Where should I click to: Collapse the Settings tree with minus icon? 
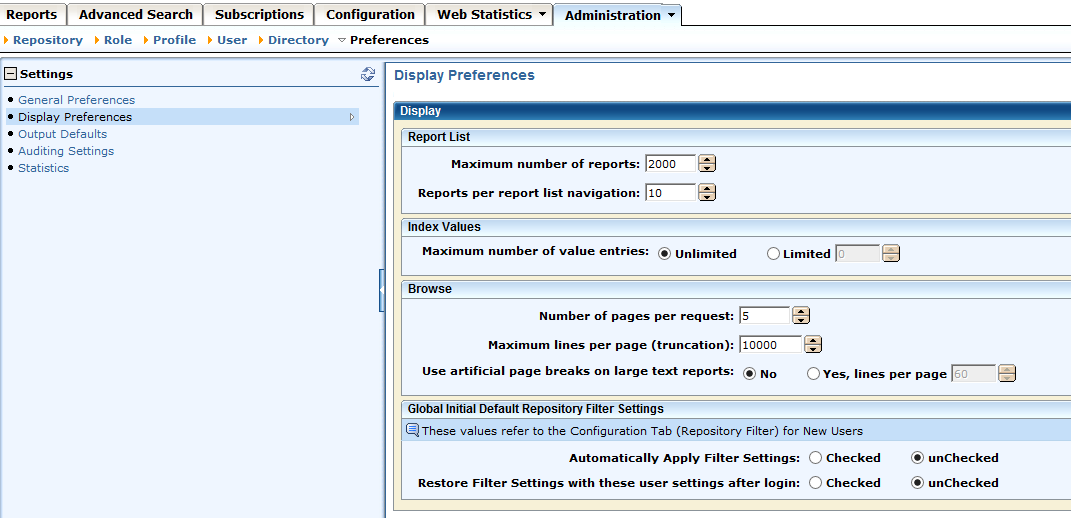pos(11,74)
